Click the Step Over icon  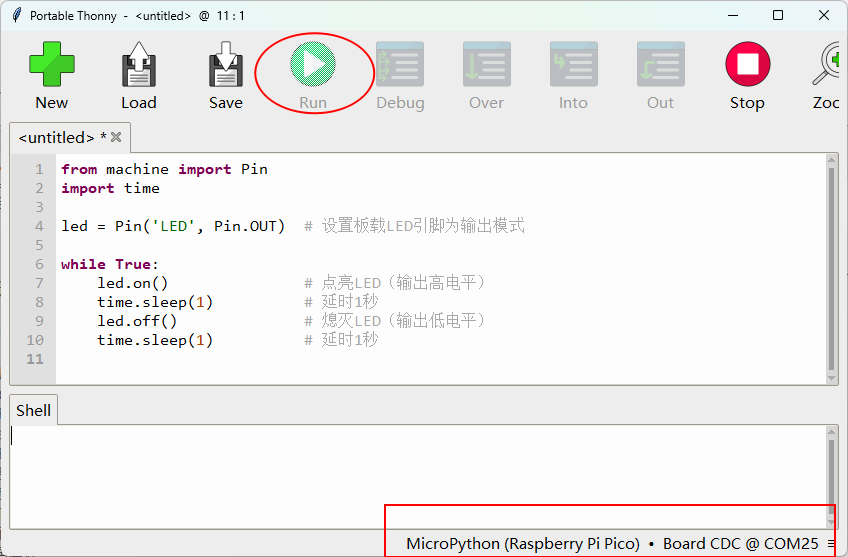pos(487,64)
